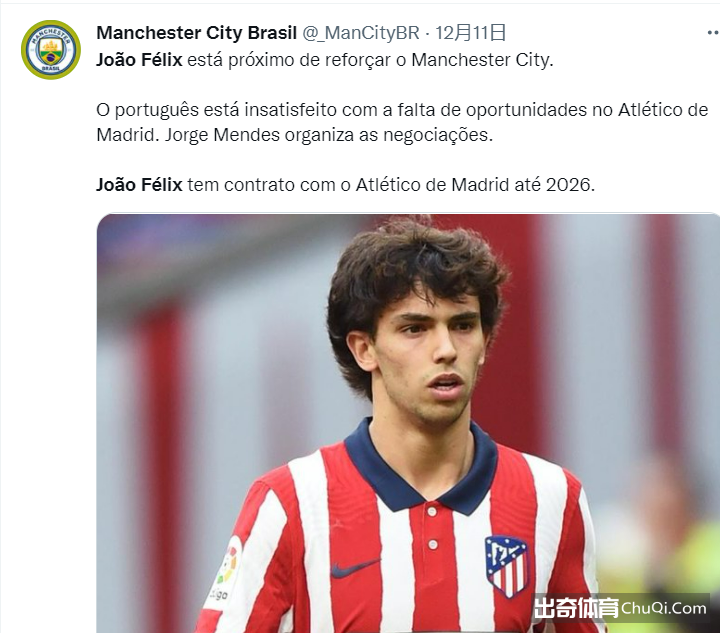Image resolution: width=720 pixels, height=633 pixels.
Task: Click the Chinese 出奇体育 watermark text
Action: [576, 608]
